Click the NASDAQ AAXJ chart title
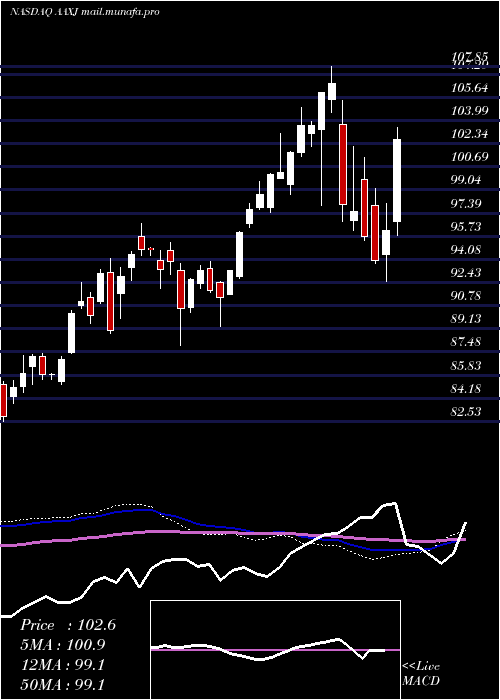Screen dimensions: 500x700 84,12
